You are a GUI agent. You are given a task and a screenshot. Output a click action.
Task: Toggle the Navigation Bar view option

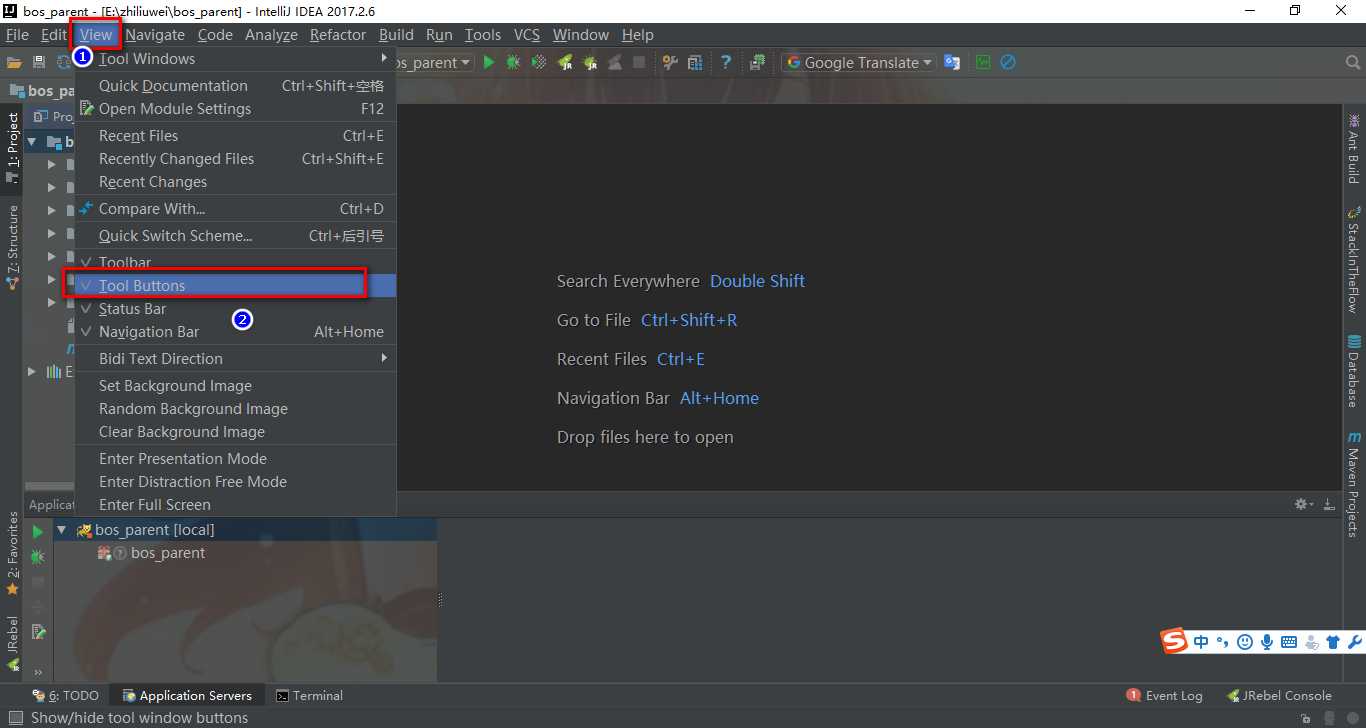pos(235,332)
